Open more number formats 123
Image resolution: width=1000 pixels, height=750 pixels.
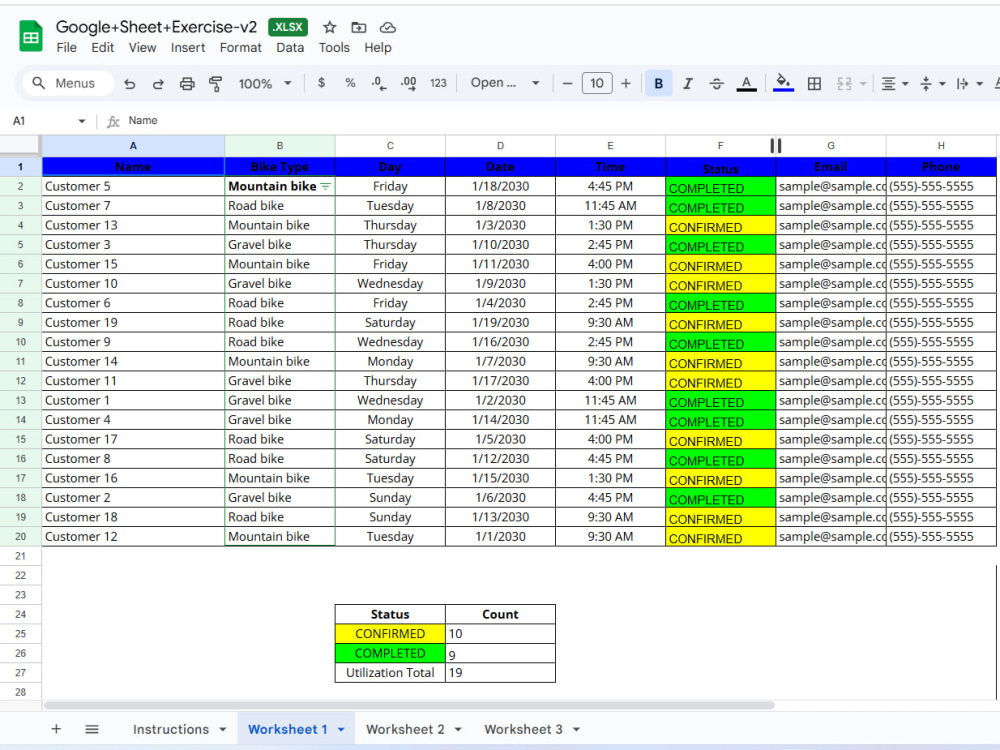[x=438, y=83]
